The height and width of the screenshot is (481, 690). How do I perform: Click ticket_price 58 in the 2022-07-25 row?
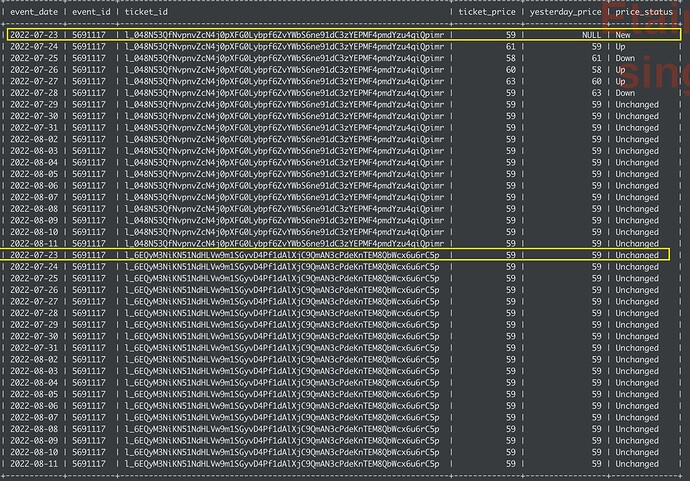coord(510,58)
